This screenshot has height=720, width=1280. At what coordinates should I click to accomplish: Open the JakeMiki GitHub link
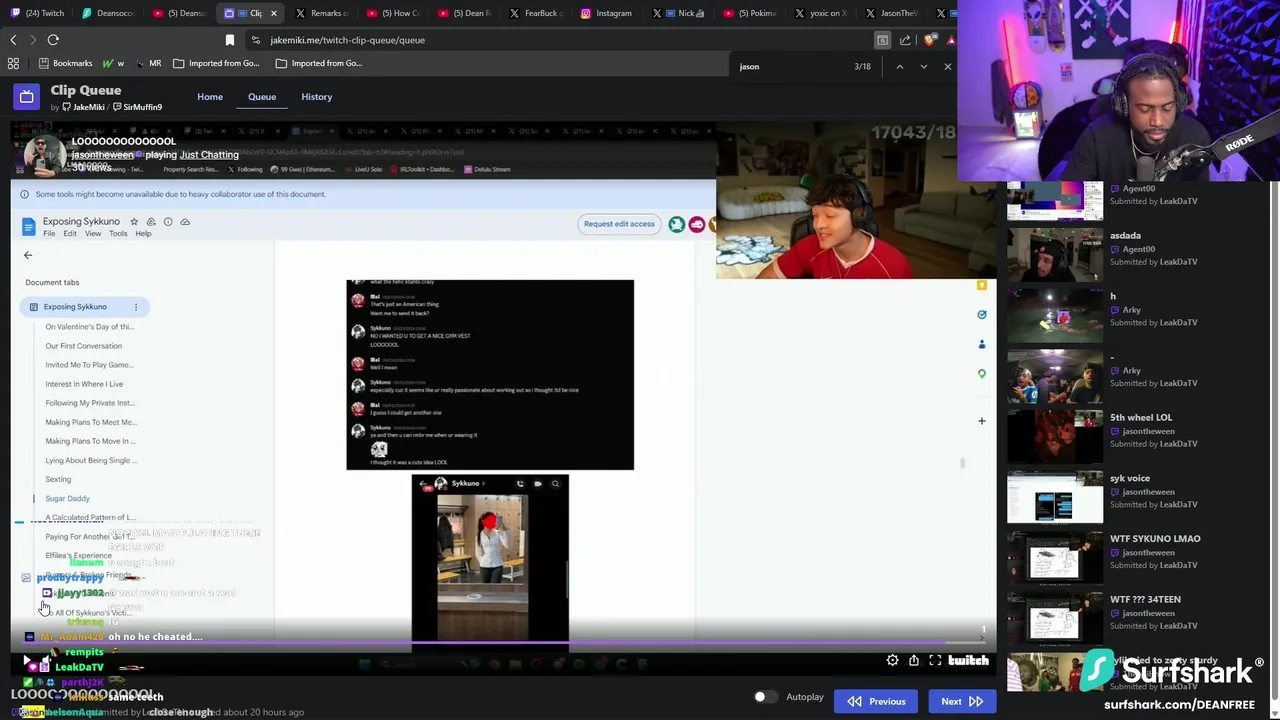click(83, 107)
